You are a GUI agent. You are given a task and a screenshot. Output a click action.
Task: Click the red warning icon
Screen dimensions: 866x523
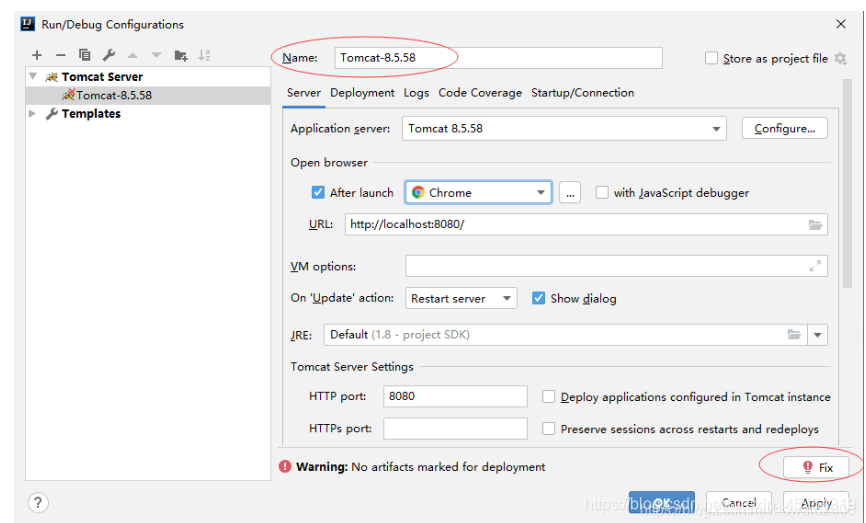pyautogui.click(x=285, y=467)
